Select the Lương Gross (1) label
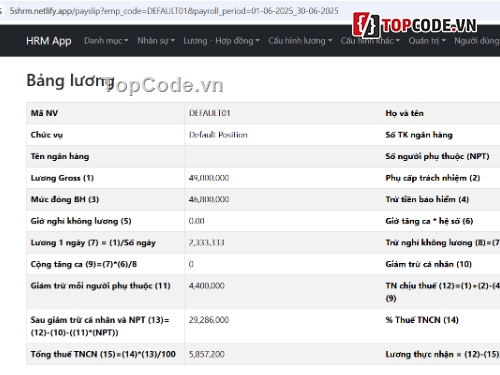500x375 pixels. pyautogui.click(x=62, y=178)
